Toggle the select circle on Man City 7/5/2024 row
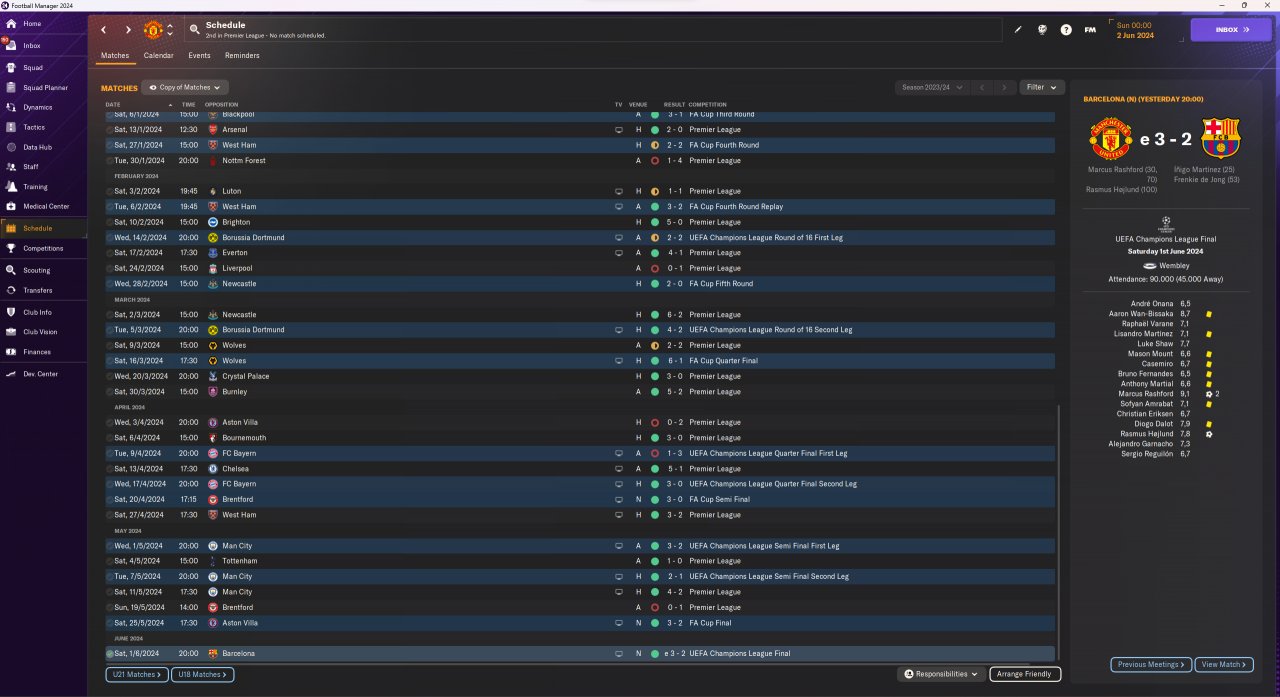Viewport: 1280px width, 697px height. 110,576
